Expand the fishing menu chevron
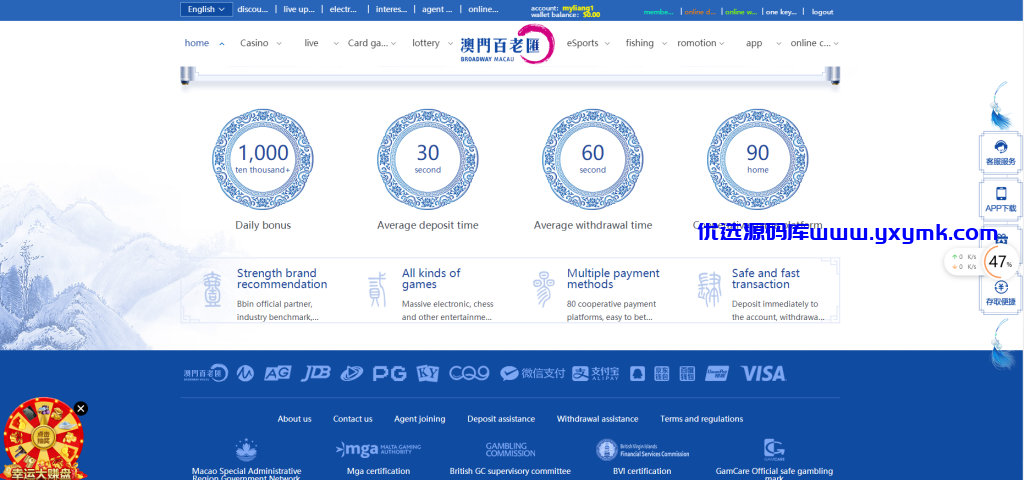Viewport: 1024px width, 480px height. 664,44
